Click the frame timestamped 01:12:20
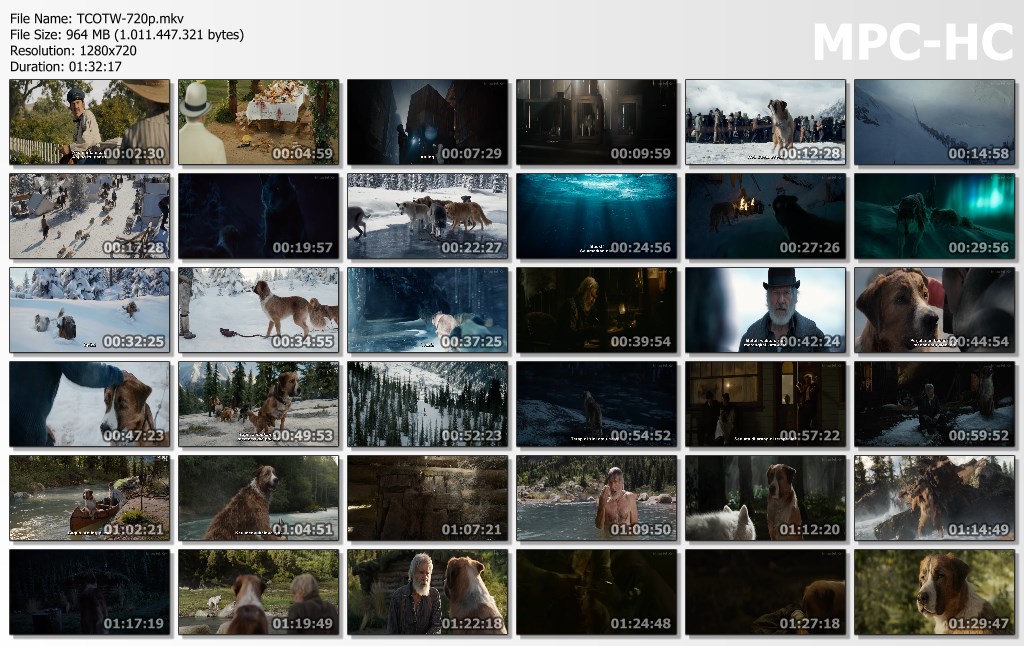The width and height of the screenshot is (1024, 646). pyautogui.click(x=765, y=498)
